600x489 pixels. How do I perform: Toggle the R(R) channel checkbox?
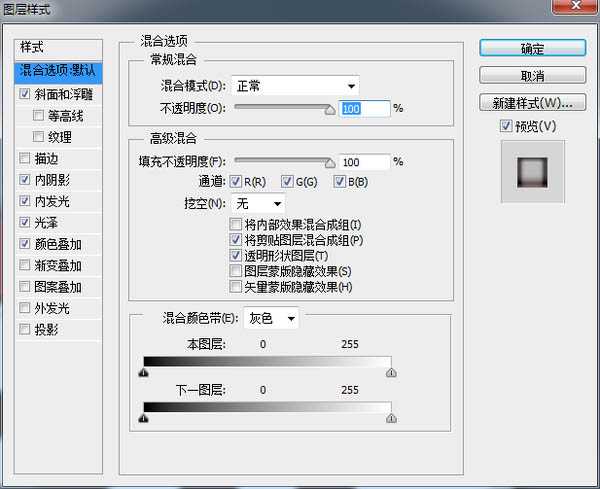tap(235, 181)
